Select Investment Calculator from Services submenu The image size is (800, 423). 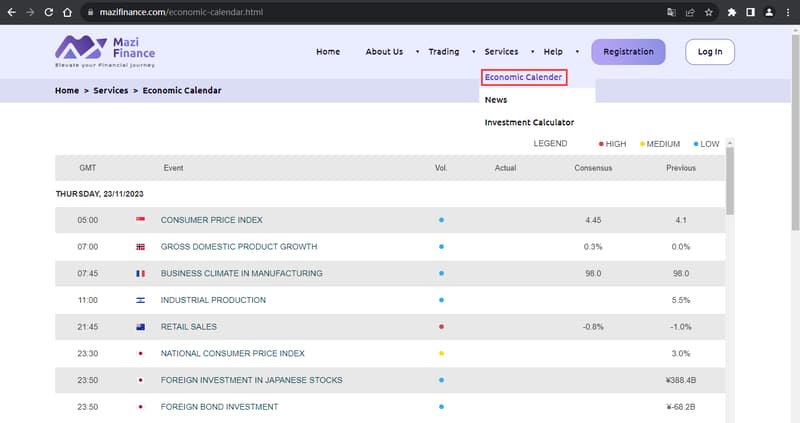click(x=529, y=122)
